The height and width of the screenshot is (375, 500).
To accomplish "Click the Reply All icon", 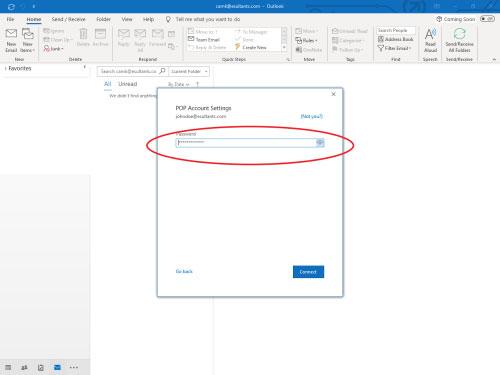I will 140,34.
